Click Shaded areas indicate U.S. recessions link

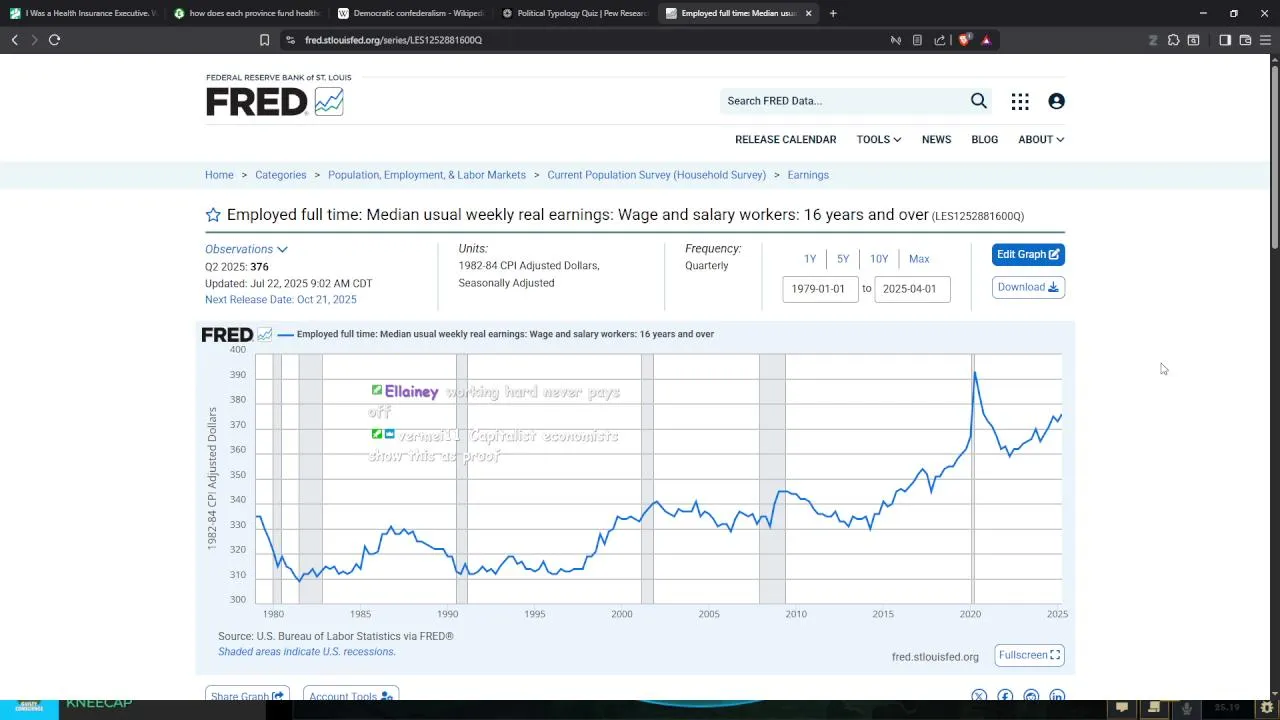point(307,652)
